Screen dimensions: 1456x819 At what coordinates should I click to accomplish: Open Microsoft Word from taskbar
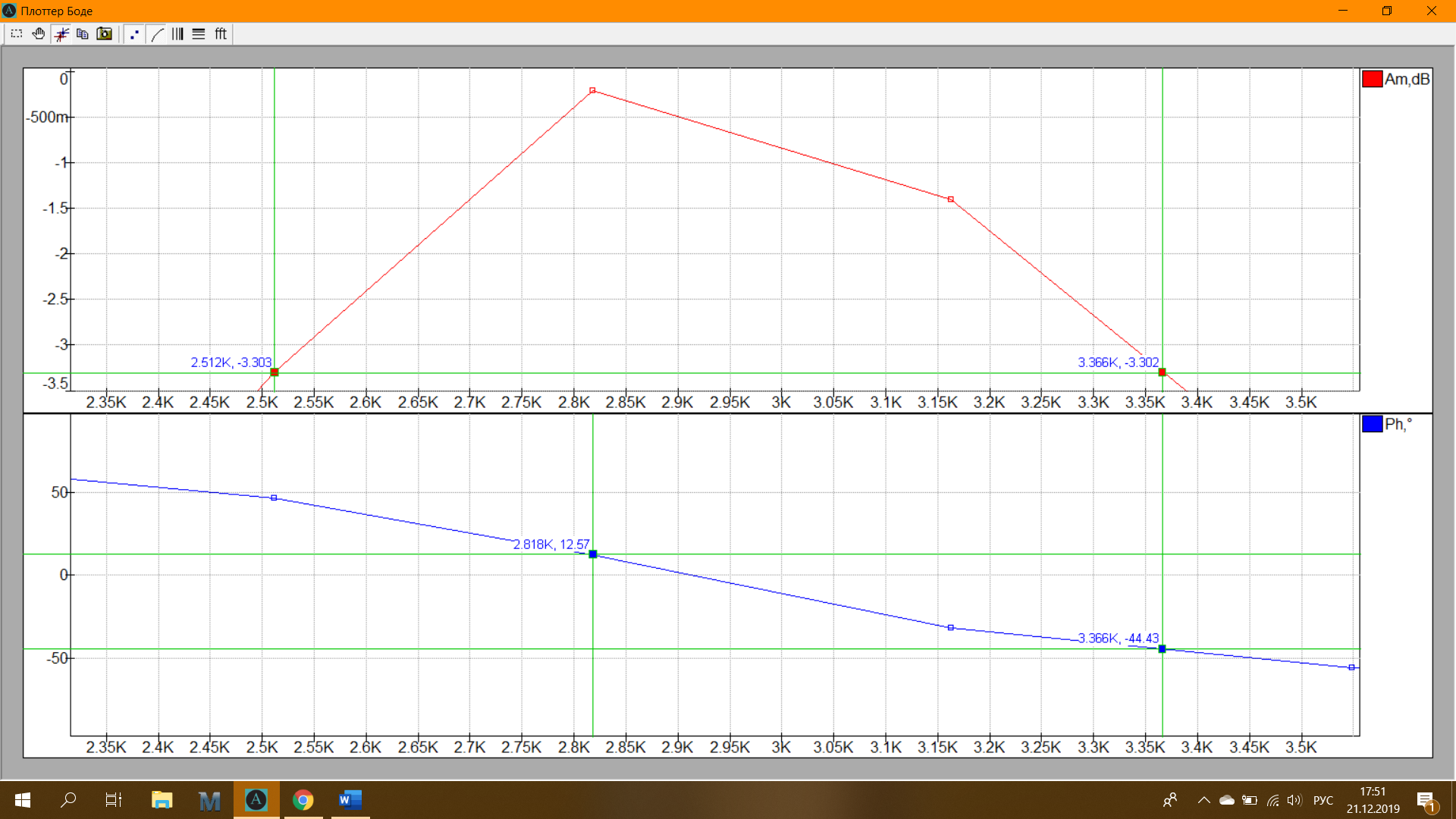point(350,800)
